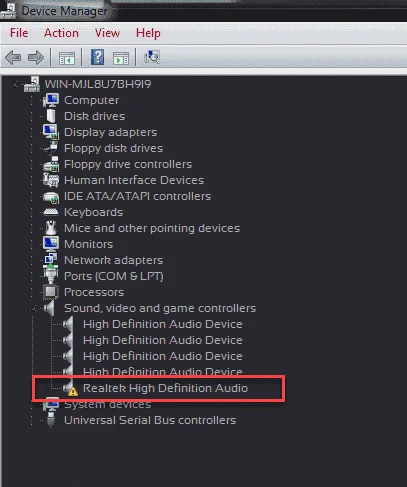
Task: Toggle the console tree pane icon
Action: click(x=67, y=58)
